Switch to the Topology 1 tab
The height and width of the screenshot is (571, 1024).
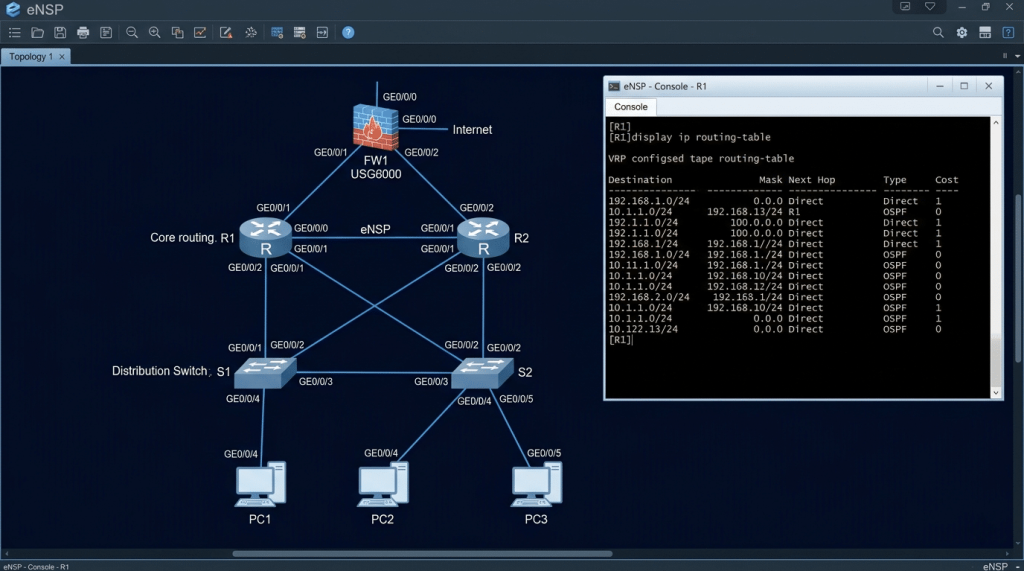(x=31, y=57)
